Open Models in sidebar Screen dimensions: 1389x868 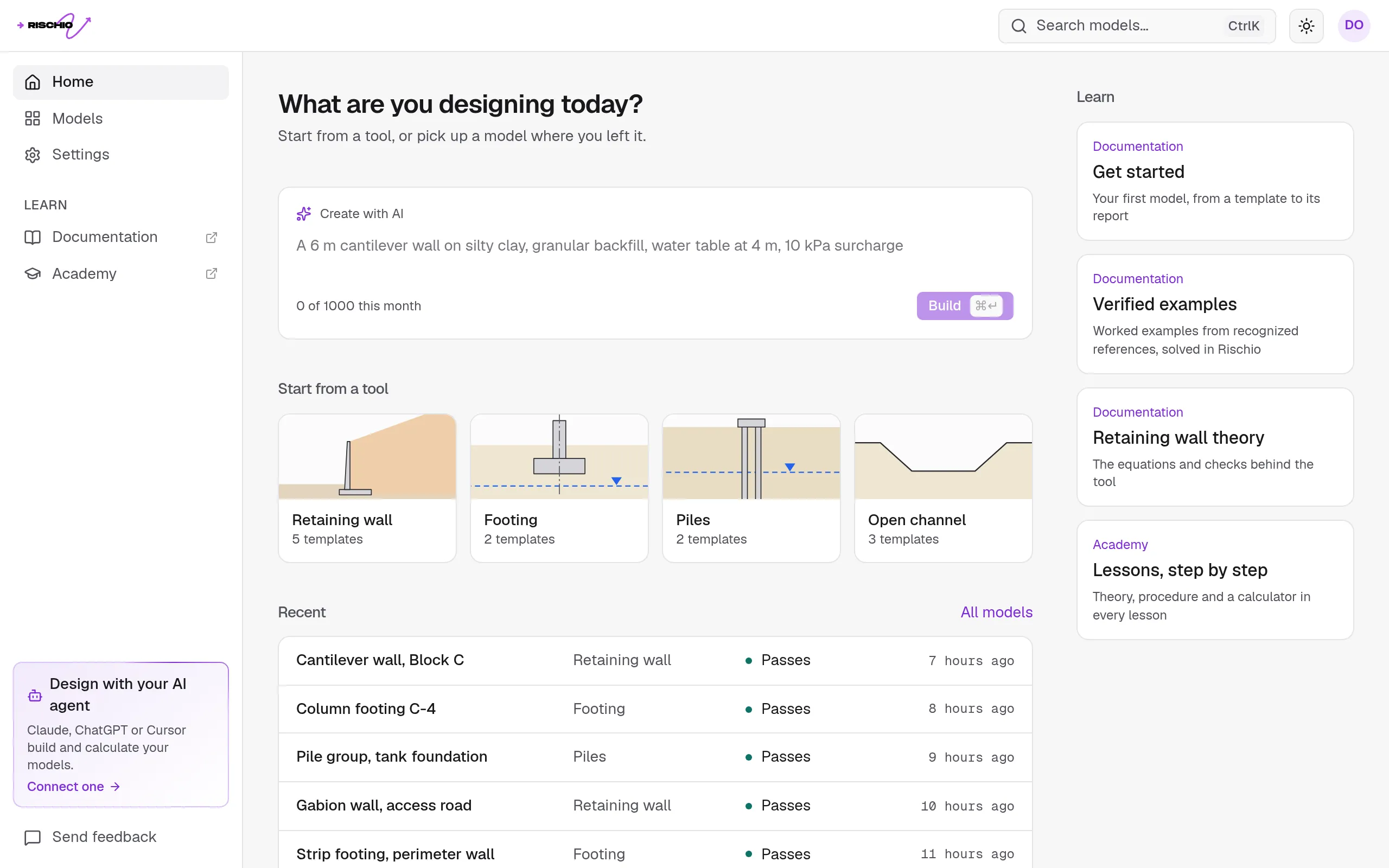point(120,118)
